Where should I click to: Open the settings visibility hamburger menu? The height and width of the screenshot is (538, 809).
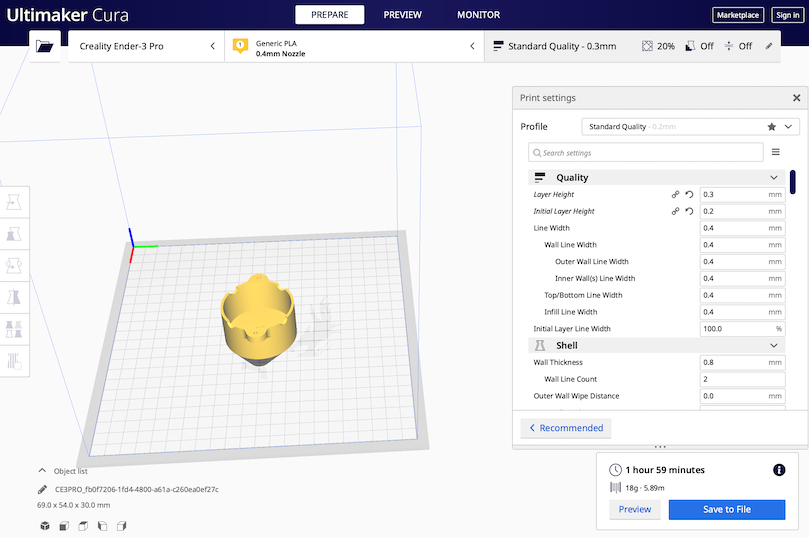pyautogui.click(x=775, y=152)
